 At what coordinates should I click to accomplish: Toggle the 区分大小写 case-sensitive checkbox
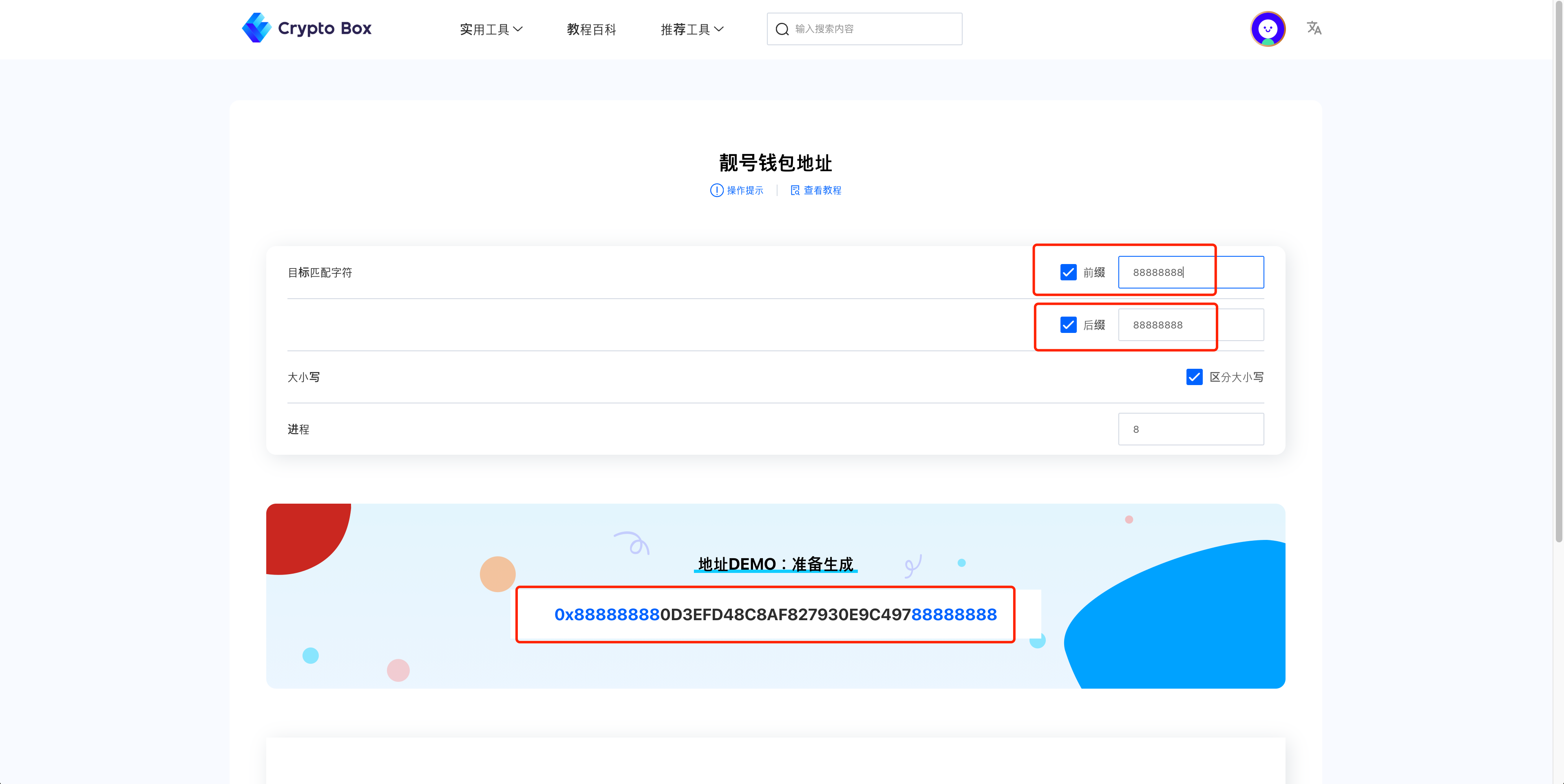click(1194, 377)
